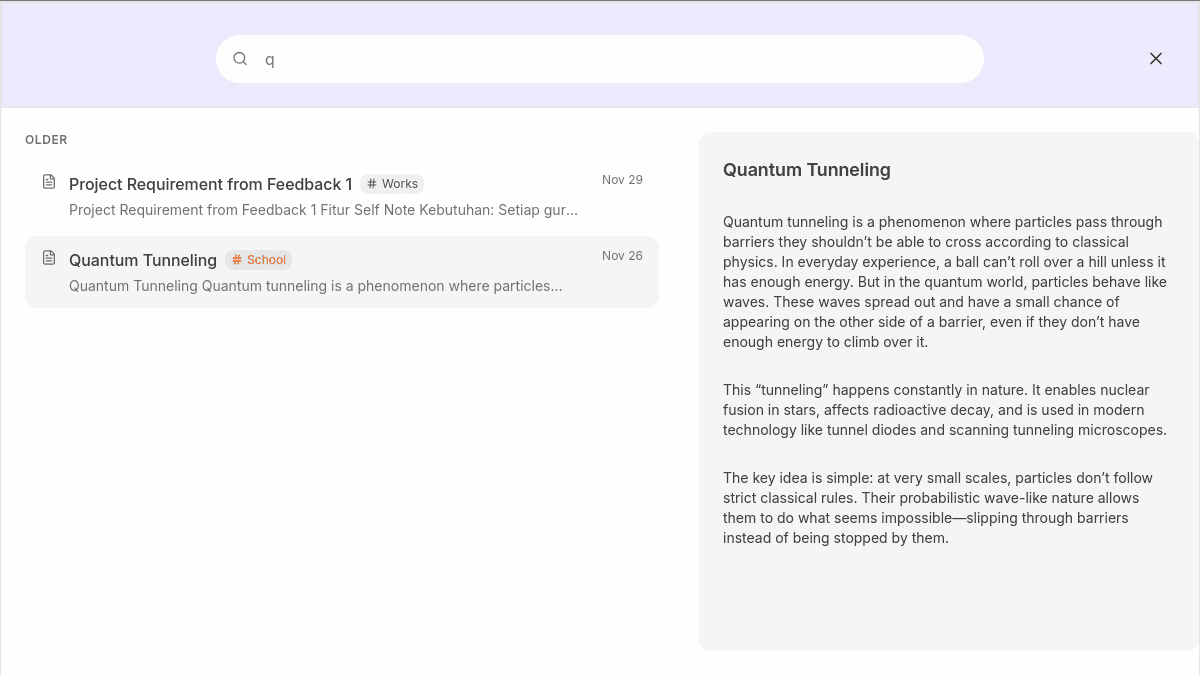
Task: Click the magnifying glass search icon
Action: (240, 59)
